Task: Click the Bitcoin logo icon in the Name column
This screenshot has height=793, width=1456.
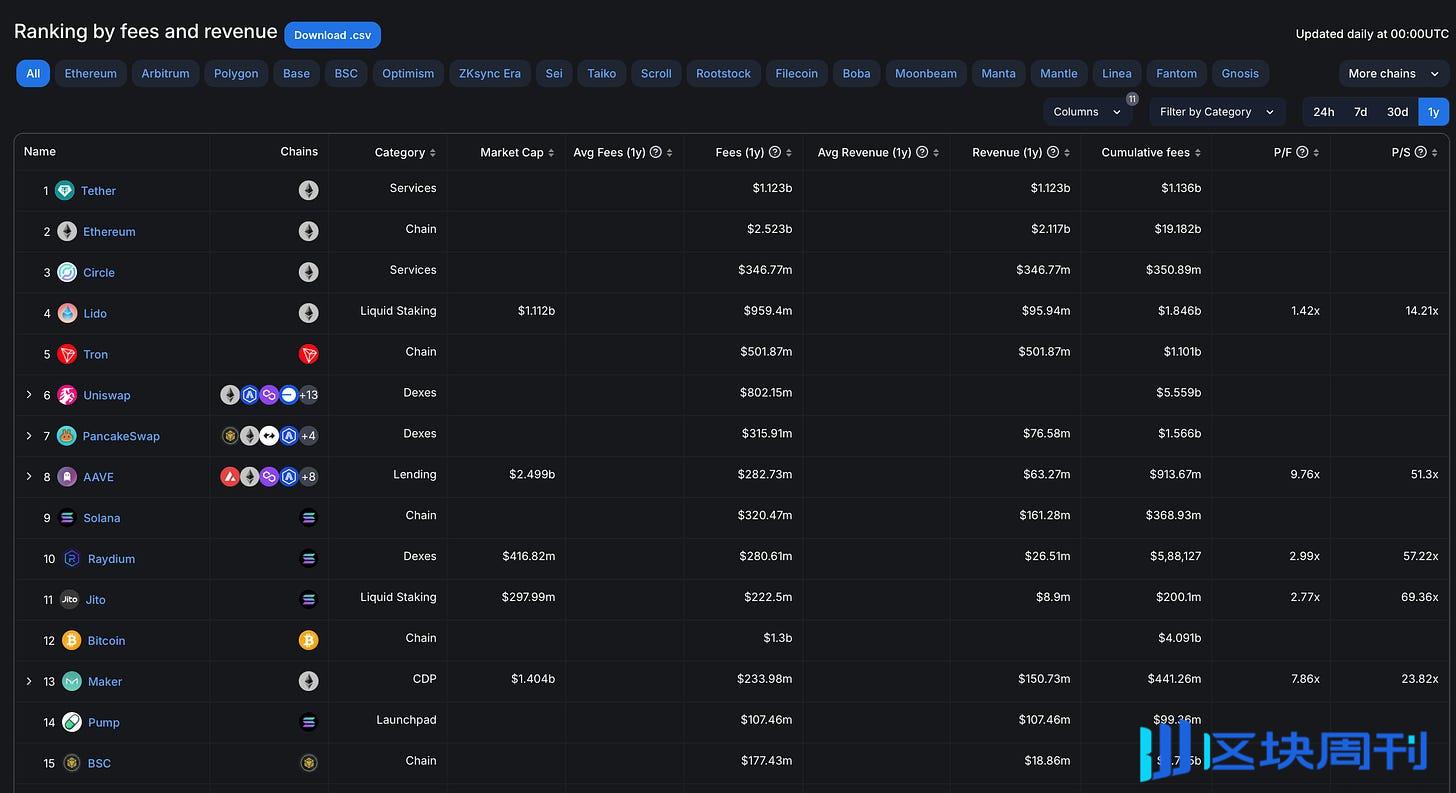Action: click(72, 641)
